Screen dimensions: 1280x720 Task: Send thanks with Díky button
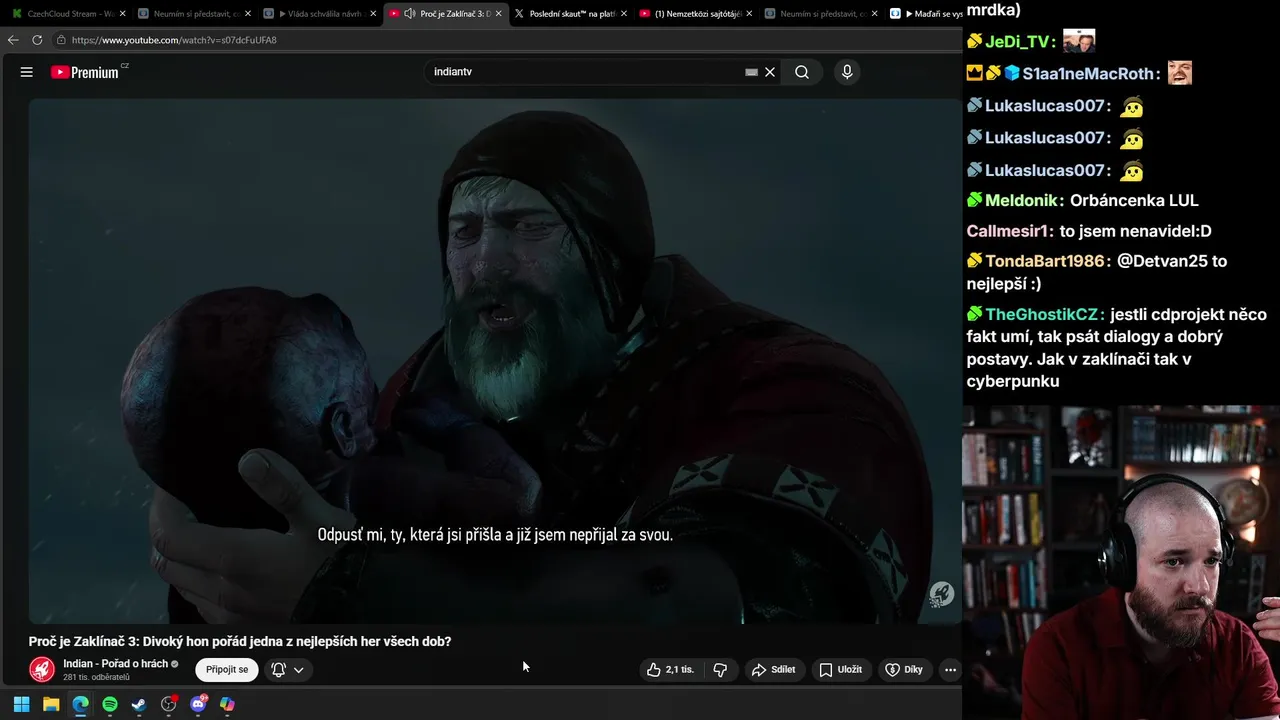(904, 670)
